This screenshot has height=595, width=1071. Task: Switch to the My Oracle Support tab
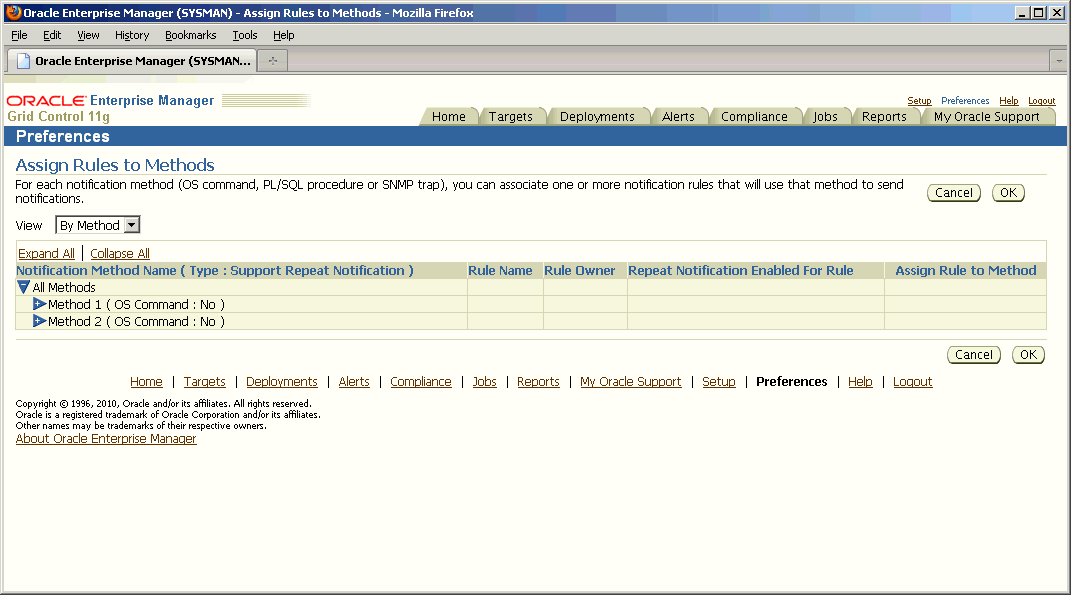(986, 117)
